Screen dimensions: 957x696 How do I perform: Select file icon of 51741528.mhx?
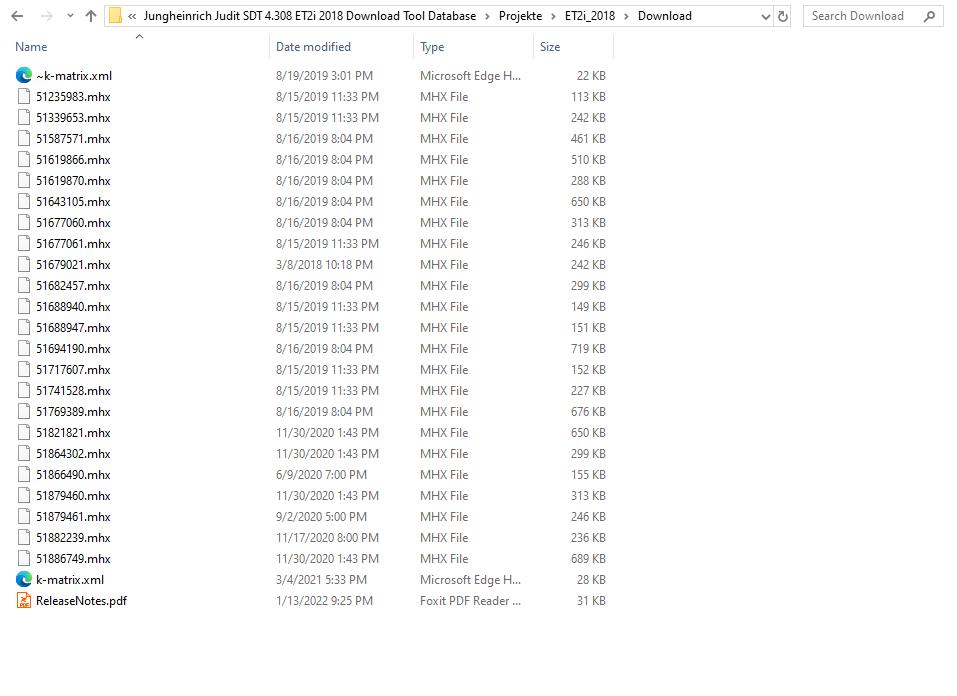(x=24, y=390)
